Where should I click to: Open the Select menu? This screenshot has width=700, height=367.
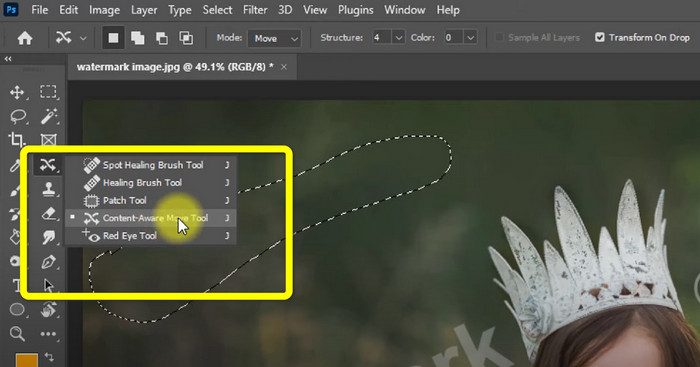pyautogui.click(x=217, y=10)
